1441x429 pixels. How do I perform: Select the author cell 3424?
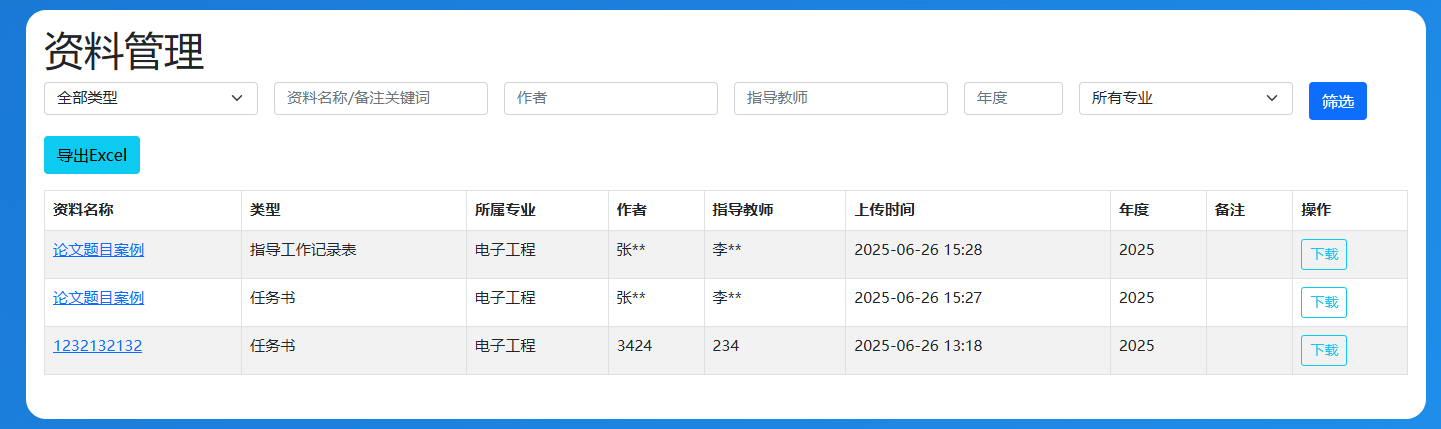656,350
